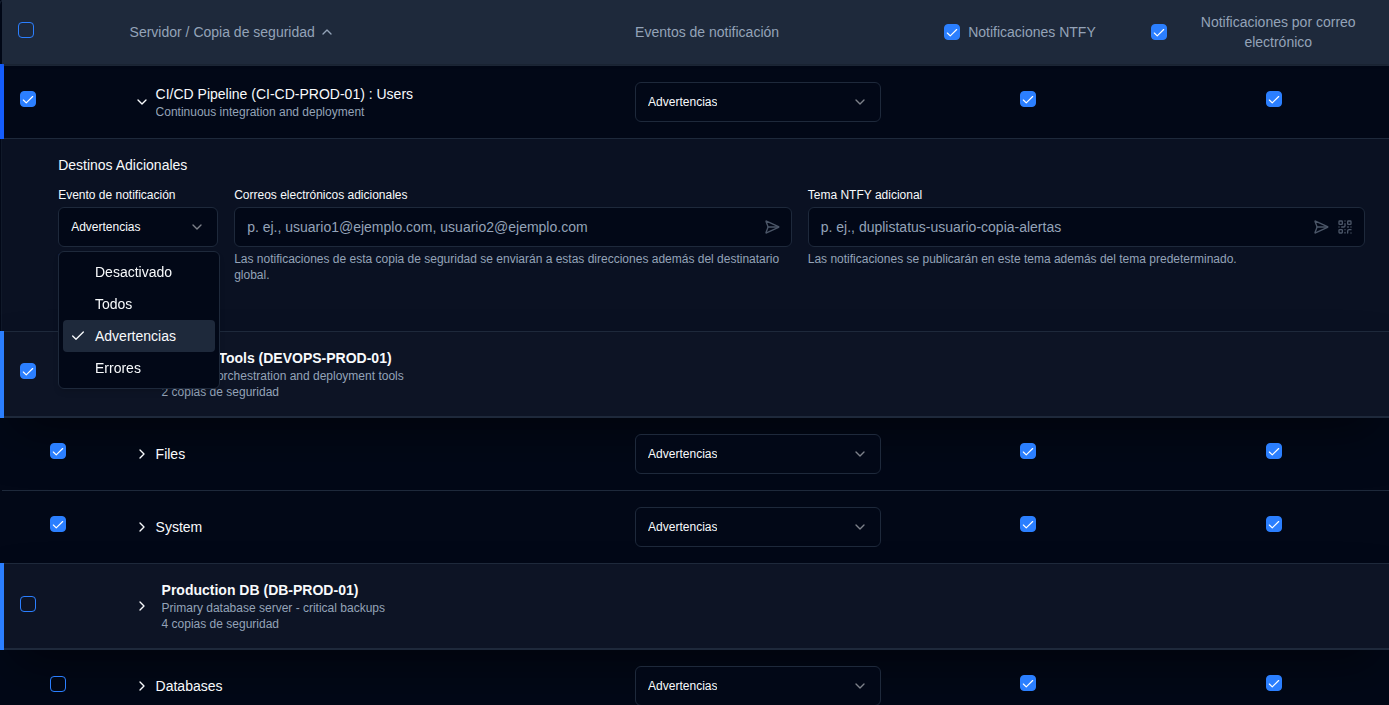Show QR code for additional NTFY topic
This screenshot has height=705, width=1389.
point(1344,227)
